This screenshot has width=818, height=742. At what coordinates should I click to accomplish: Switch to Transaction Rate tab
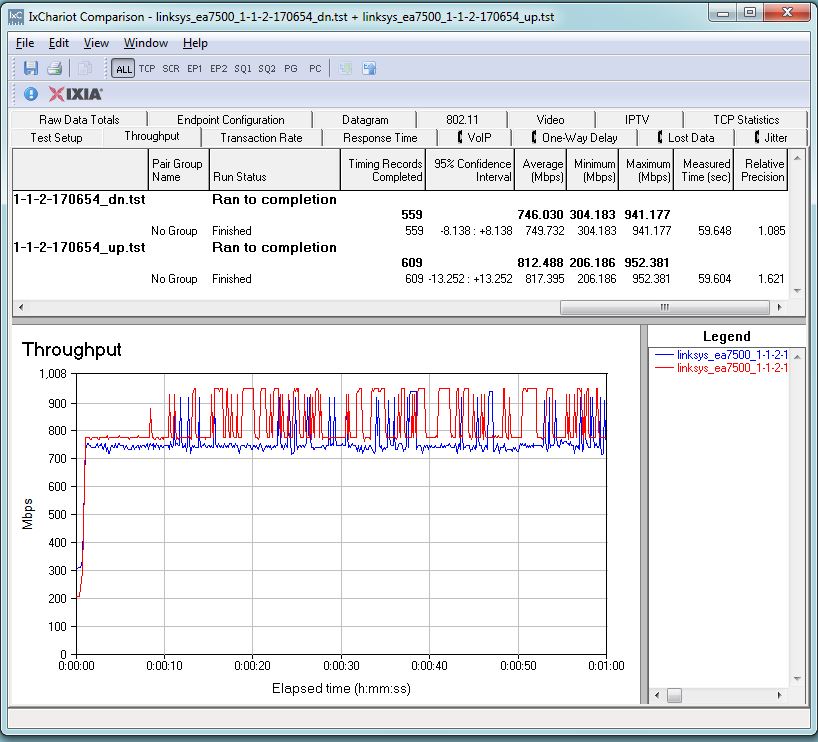coord(261,138)
